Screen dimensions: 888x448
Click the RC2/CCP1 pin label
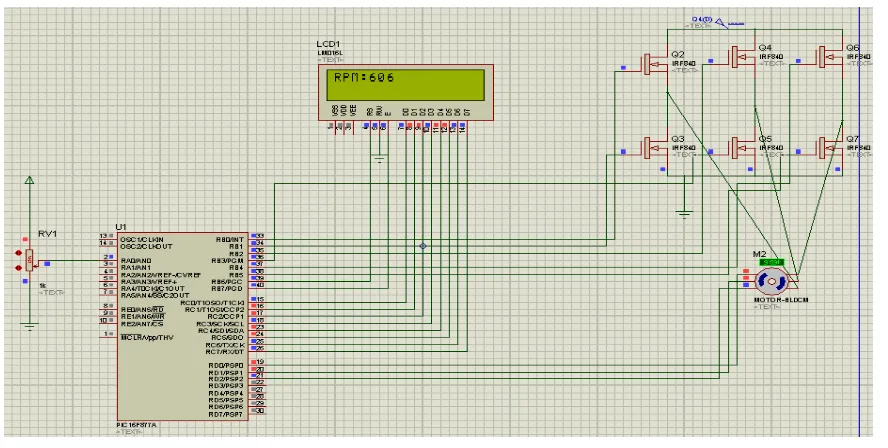point(226,317)
